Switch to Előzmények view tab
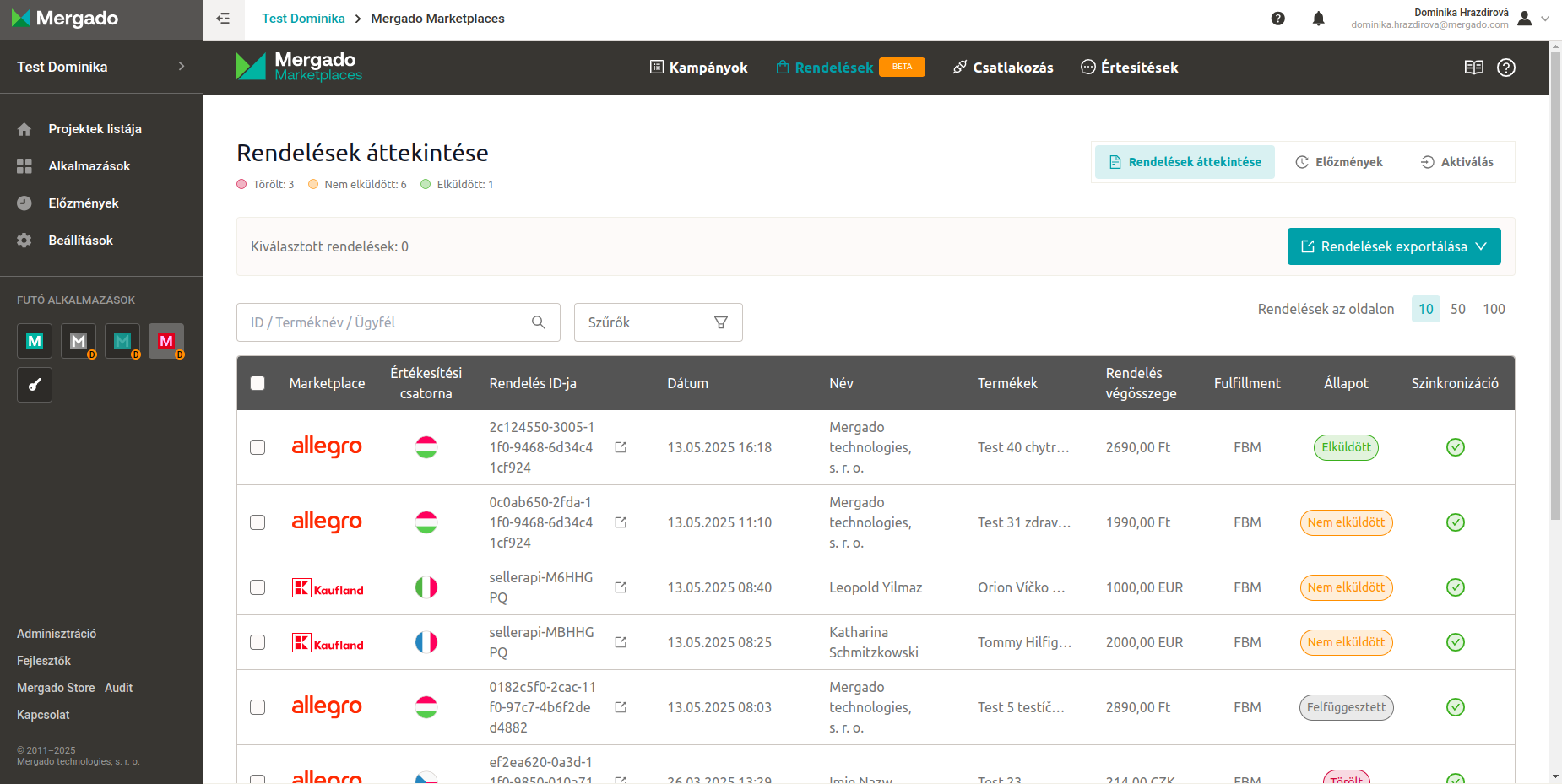 coord(1339,162)
